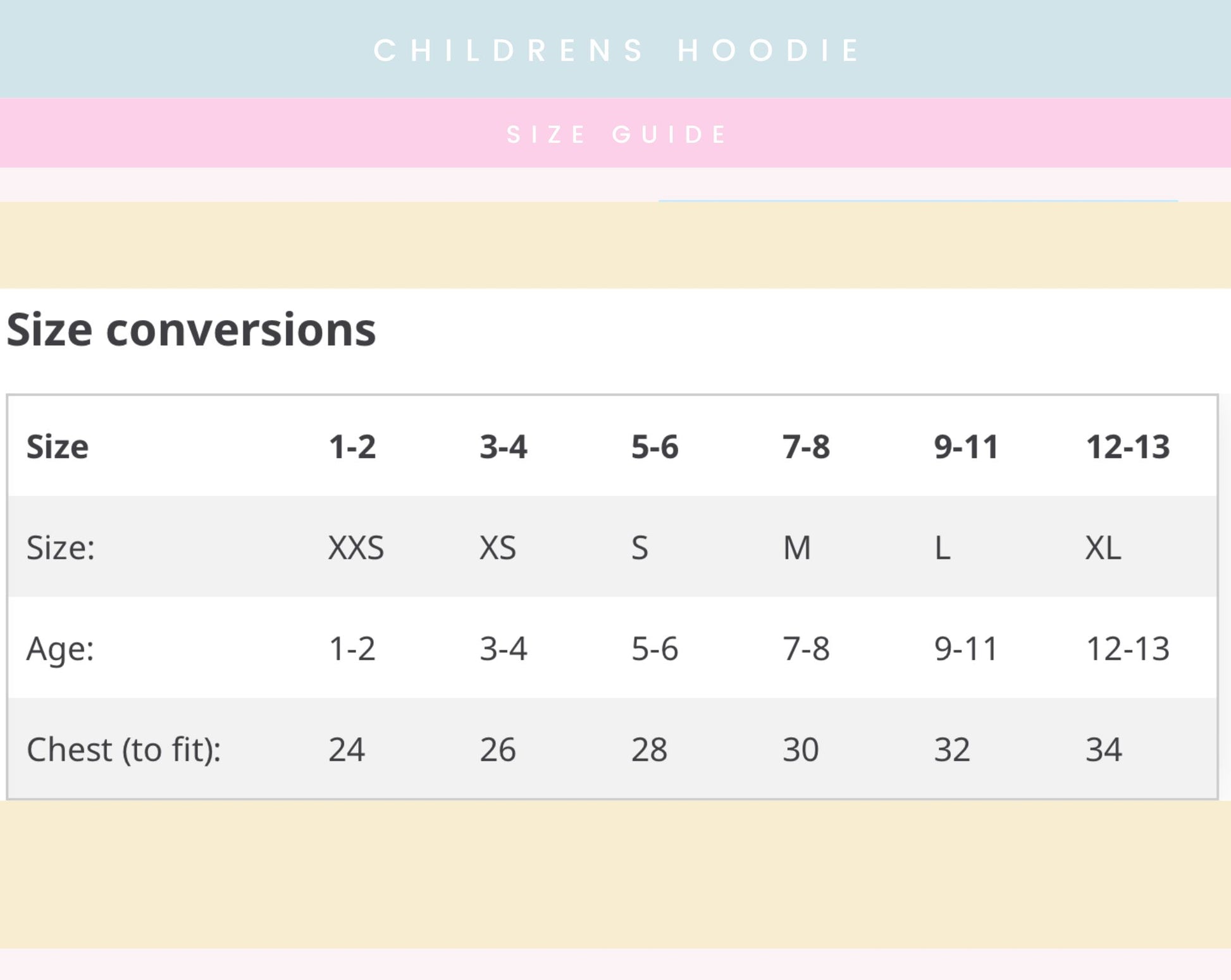Click the XXS size cell
1231x980 pixels.
pyautogui.click(x=356, y=547)
